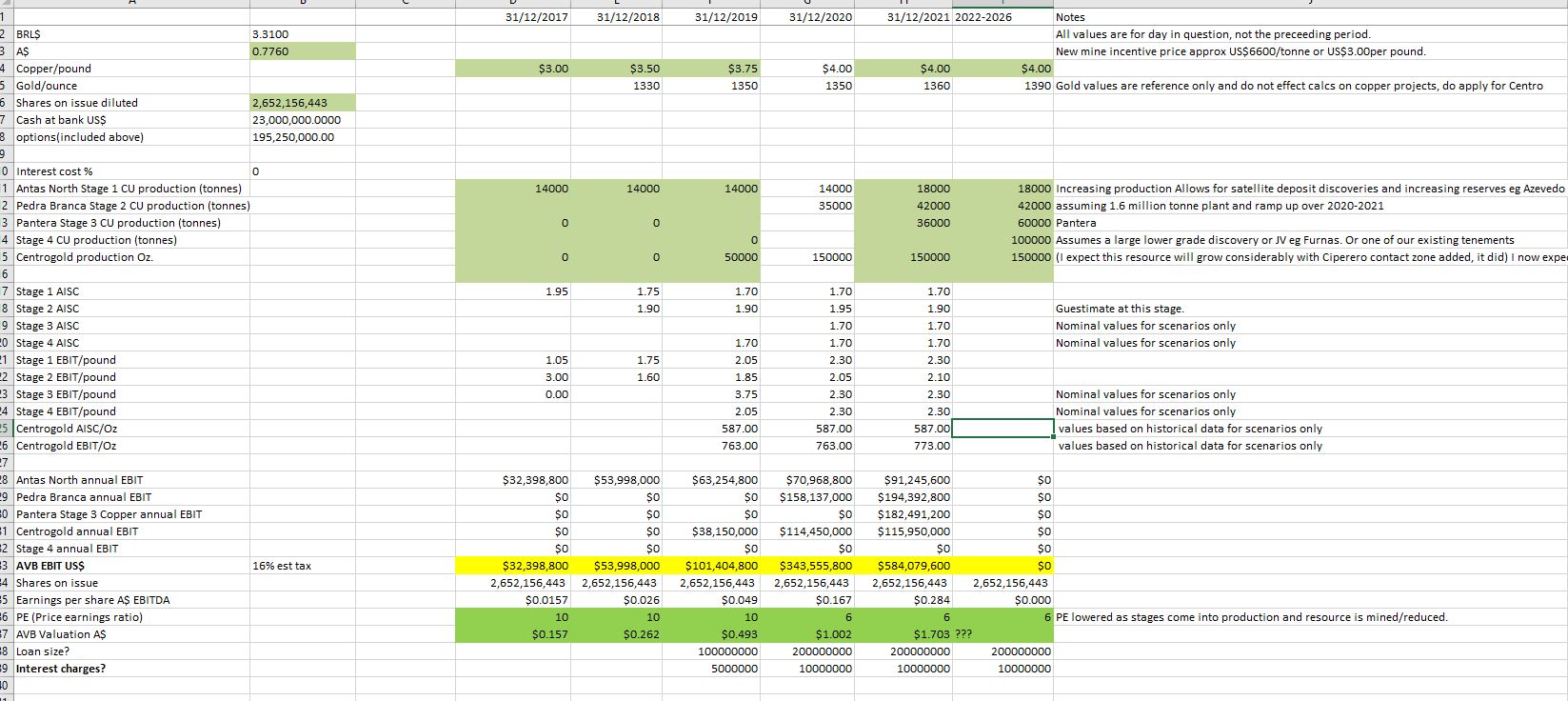Select the 'AVB Valuation A$' row label
Screen dimensions: 1568x701
tap(61, 634)
